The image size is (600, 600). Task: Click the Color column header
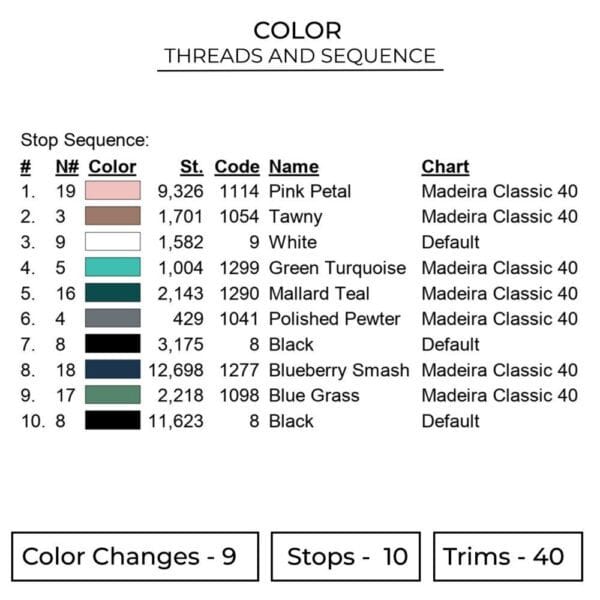pyautogui.click(x=112, y=167)
